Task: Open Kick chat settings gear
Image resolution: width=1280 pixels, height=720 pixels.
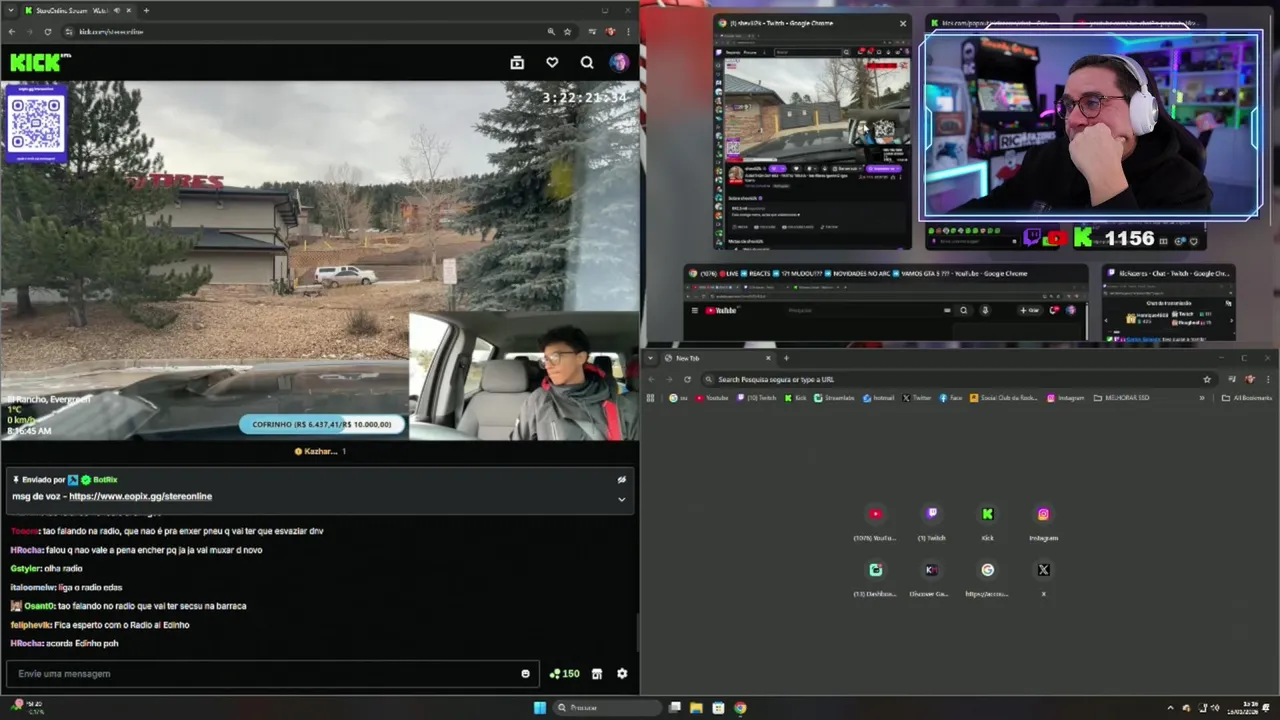Action: 622,674
